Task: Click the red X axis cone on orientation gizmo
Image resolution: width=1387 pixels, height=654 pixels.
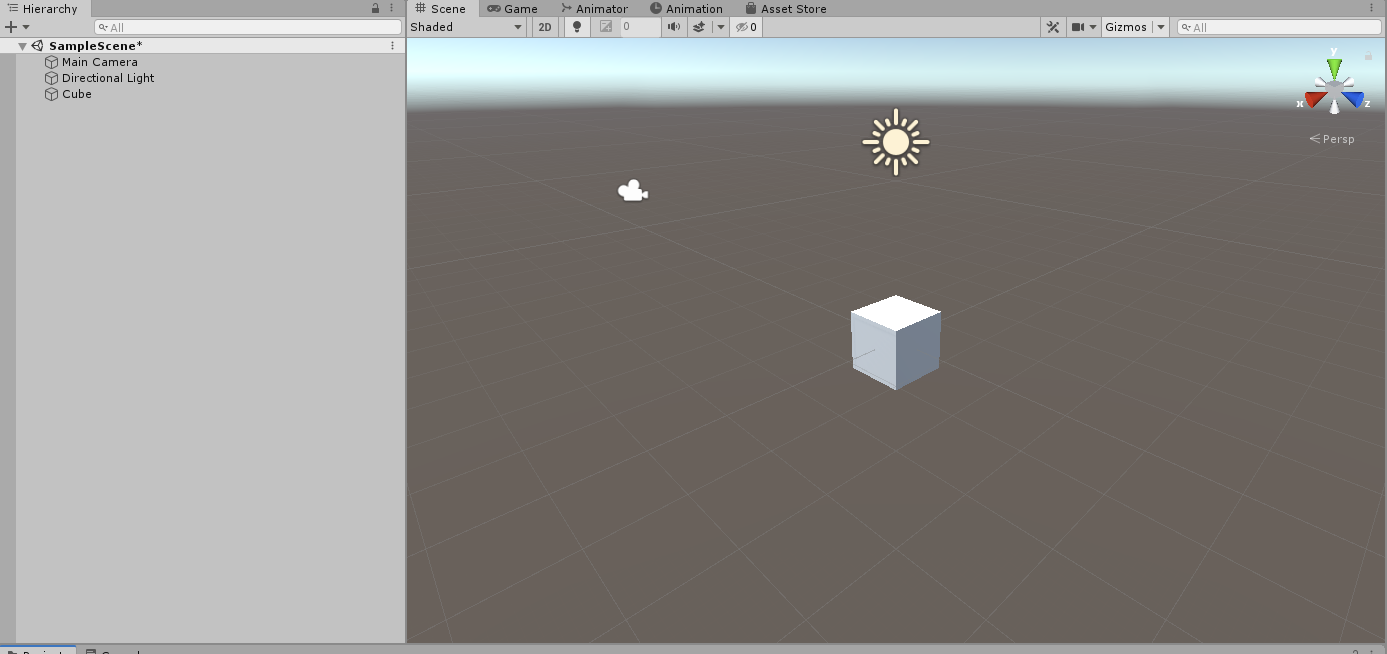Action: [1313, 99]
